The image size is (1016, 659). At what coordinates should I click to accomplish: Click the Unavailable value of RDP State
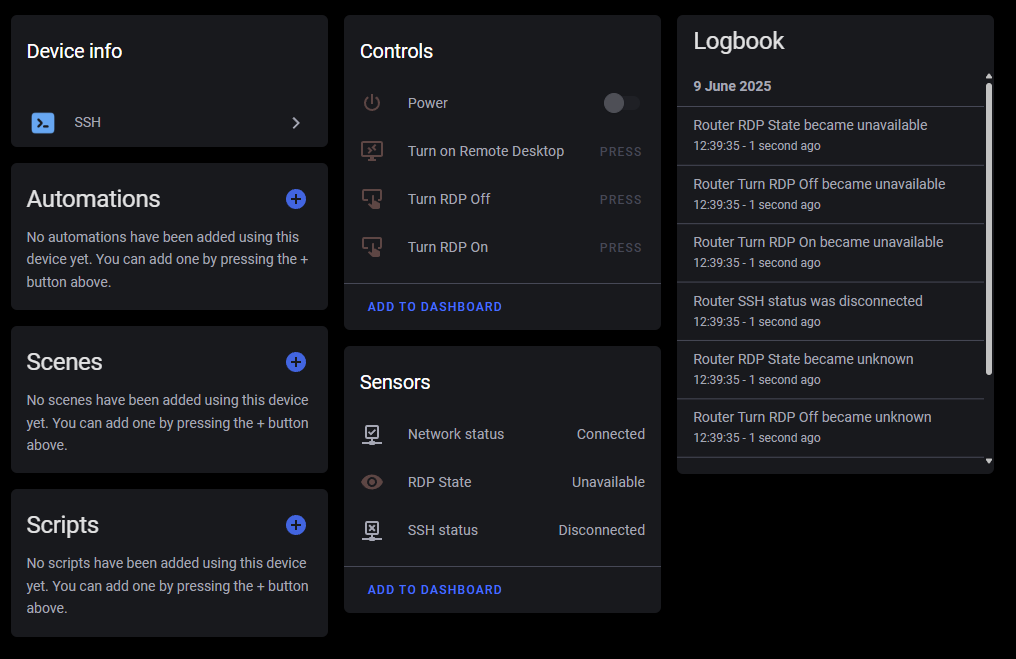pyautogui.click(x=608, y=482)
